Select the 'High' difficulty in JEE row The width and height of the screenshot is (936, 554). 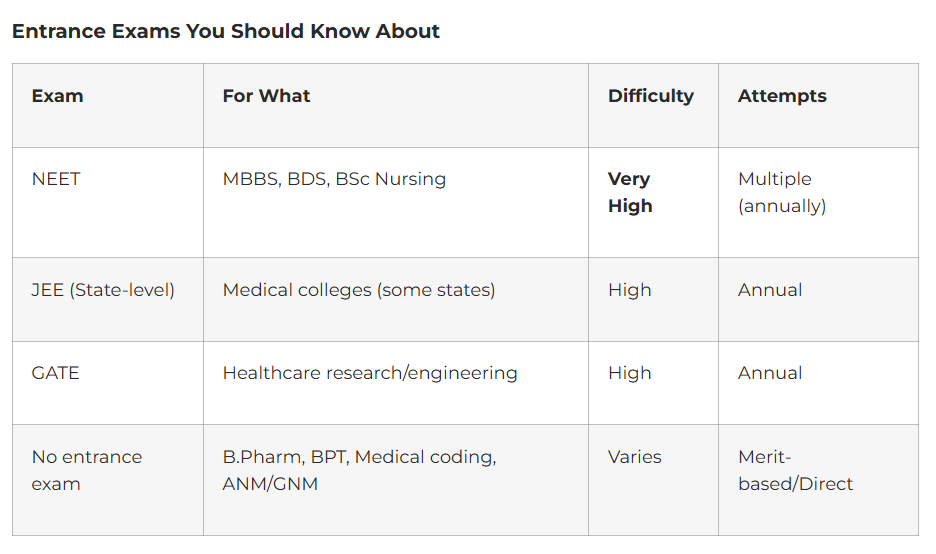tap(630, 290)
